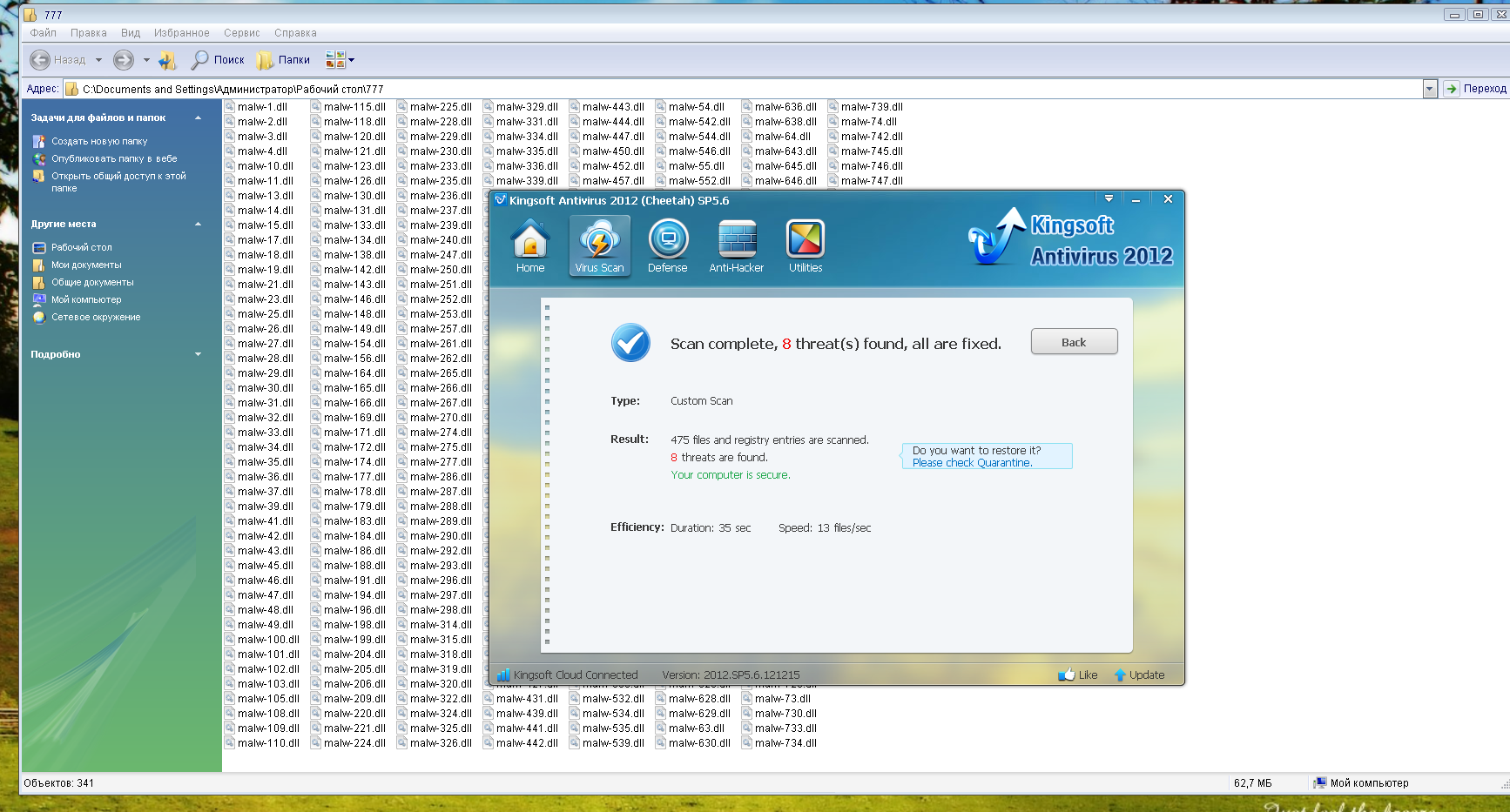Viewport: 1510px width, 812px height.
Task: Toggle the Folders (Папки) toolbar button
Action: pyautogui.click(x=283, y=60)
